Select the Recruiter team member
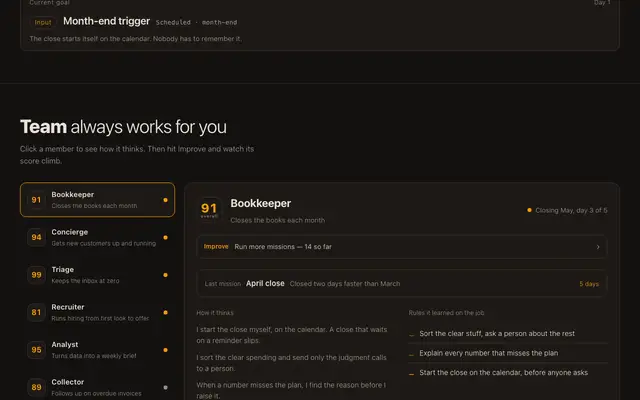This screenshot has width=640, height=400. click(97, 312)
